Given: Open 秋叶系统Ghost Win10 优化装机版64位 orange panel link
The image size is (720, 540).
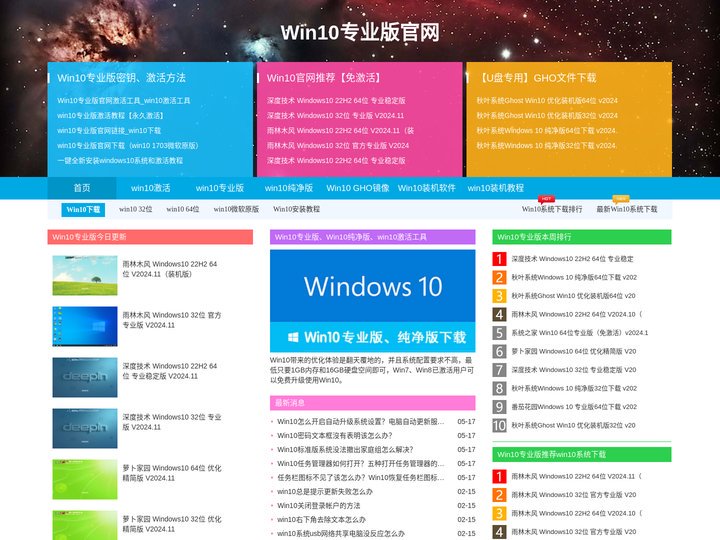Looking at the screenshot, I should pos(547,101).
